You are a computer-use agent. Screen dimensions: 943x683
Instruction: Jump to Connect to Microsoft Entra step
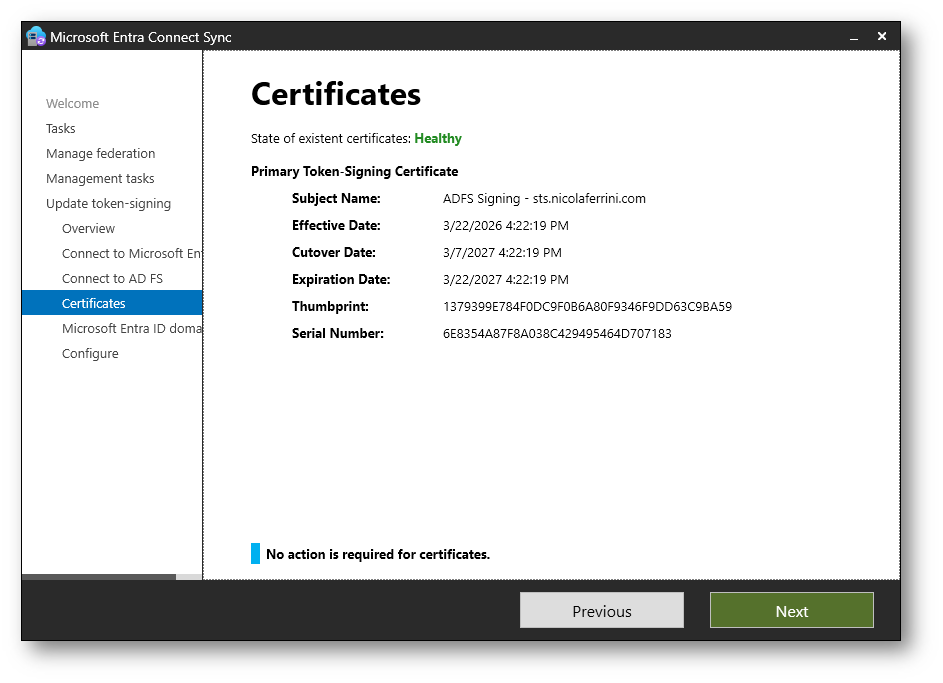point(130,253)
